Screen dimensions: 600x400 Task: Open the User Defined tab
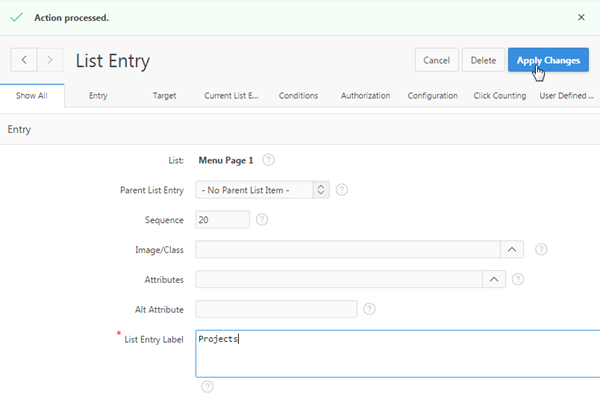[566, 95]
